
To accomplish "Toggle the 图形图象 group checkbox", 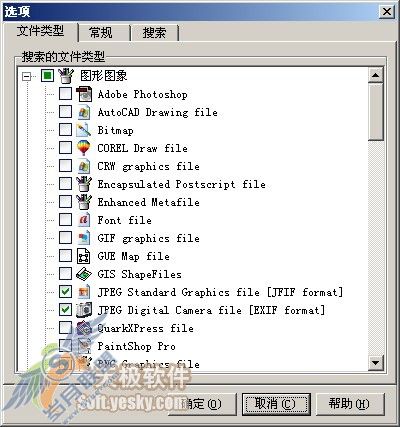I will click(47, 76).
